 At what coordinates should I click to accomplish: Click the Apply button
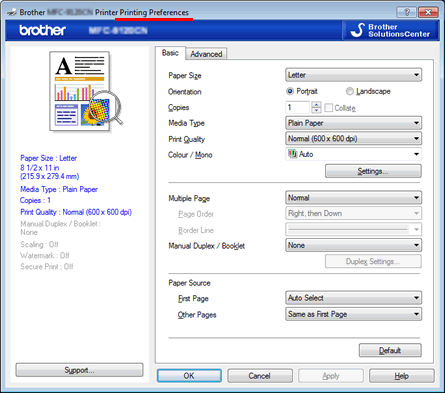pyautogui.click(x=331, y=376)
